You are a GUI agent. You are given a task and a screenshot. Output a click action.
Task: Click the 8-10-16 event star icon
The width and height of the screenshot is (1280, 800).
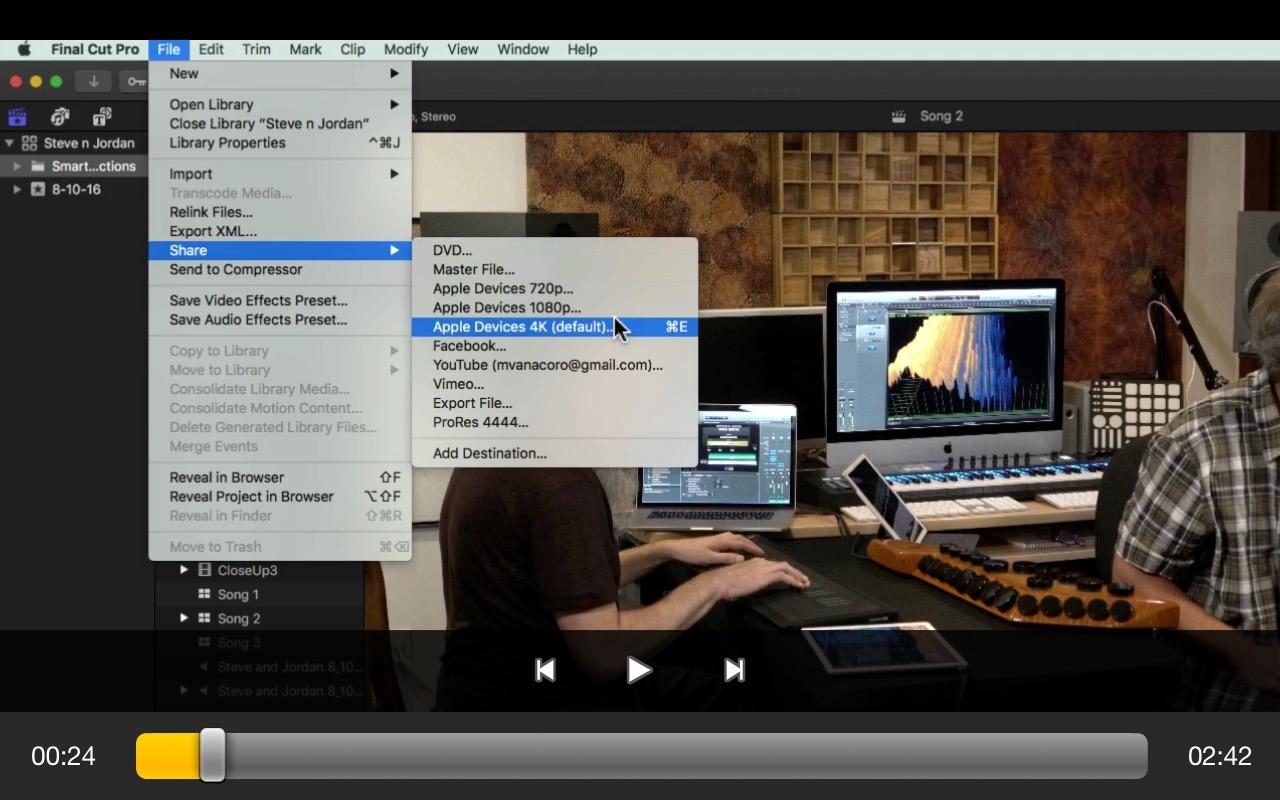coord(38,189)
